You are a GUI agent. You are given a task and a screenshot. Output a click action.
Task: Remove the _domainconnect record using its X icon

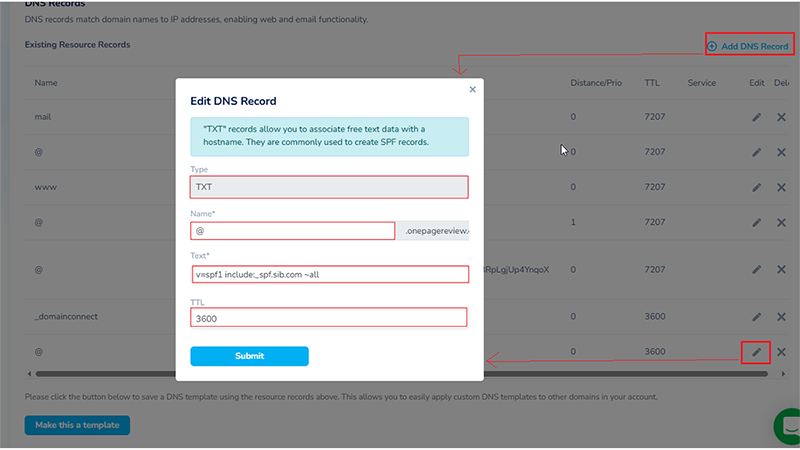pos(781,317)
